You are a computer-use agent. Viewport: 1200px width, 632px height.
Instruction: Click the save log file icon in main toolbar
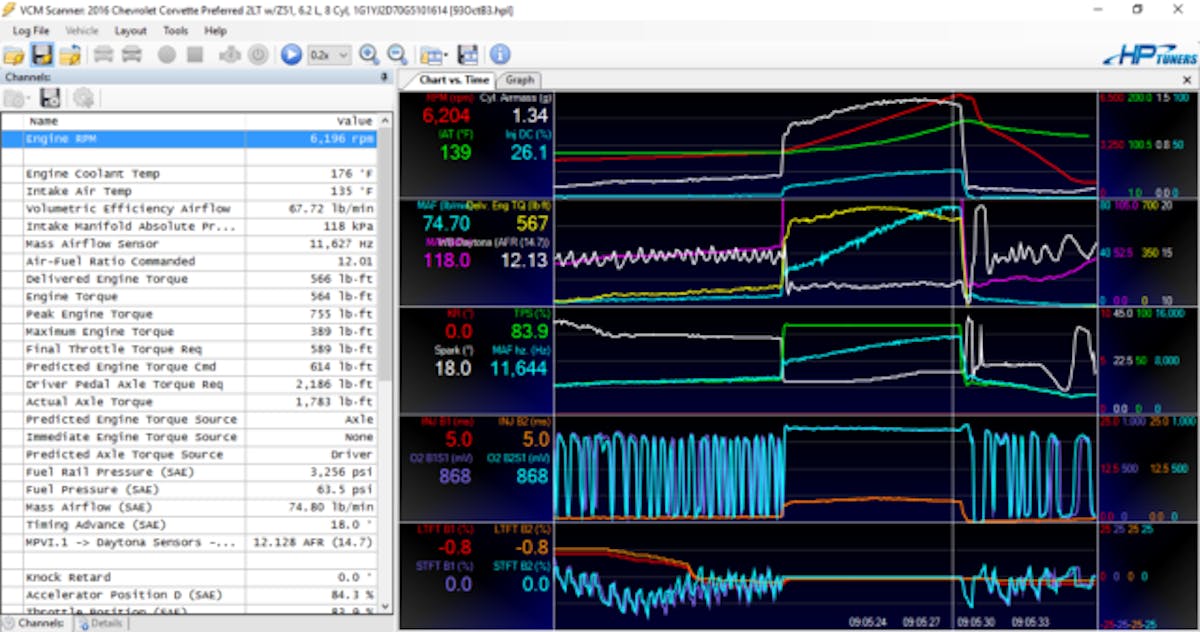click(x=42, y=55)
